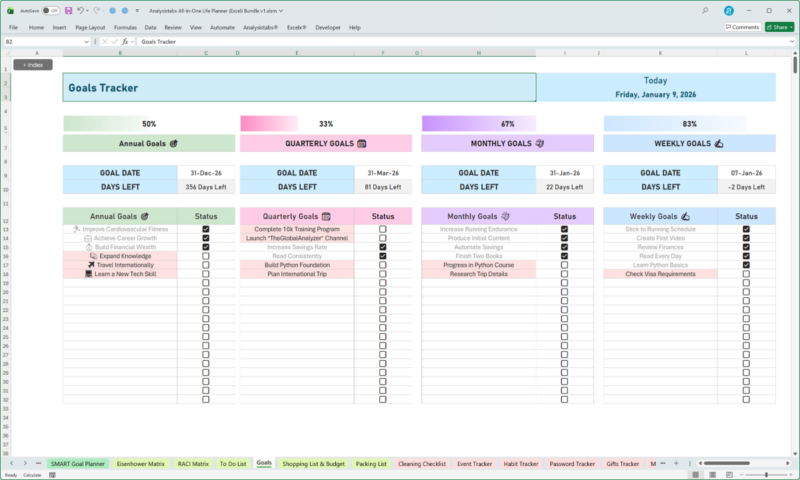Click the sheet navigation left arrow

coord(13,464)
